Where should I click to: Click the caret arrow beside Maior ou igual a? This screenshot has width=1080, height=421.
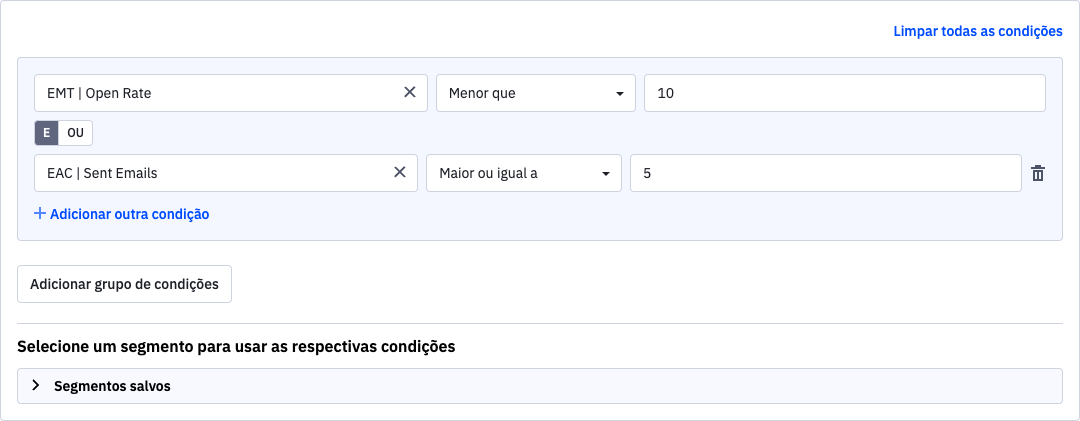pyautogui.click(x=606, y=174)
